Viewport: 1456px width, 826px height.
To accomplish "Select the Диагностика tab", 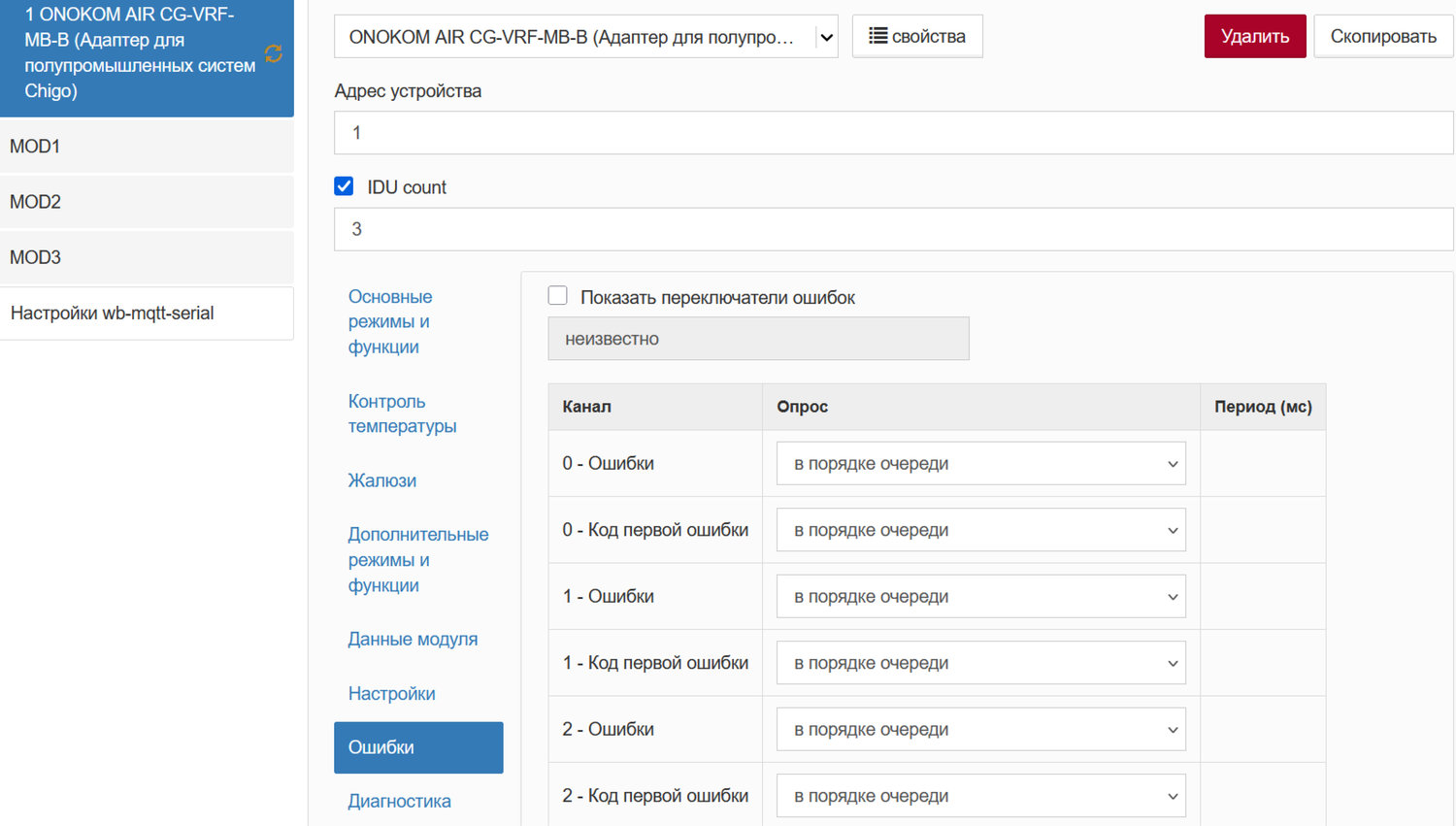I will tap(399, 801).
